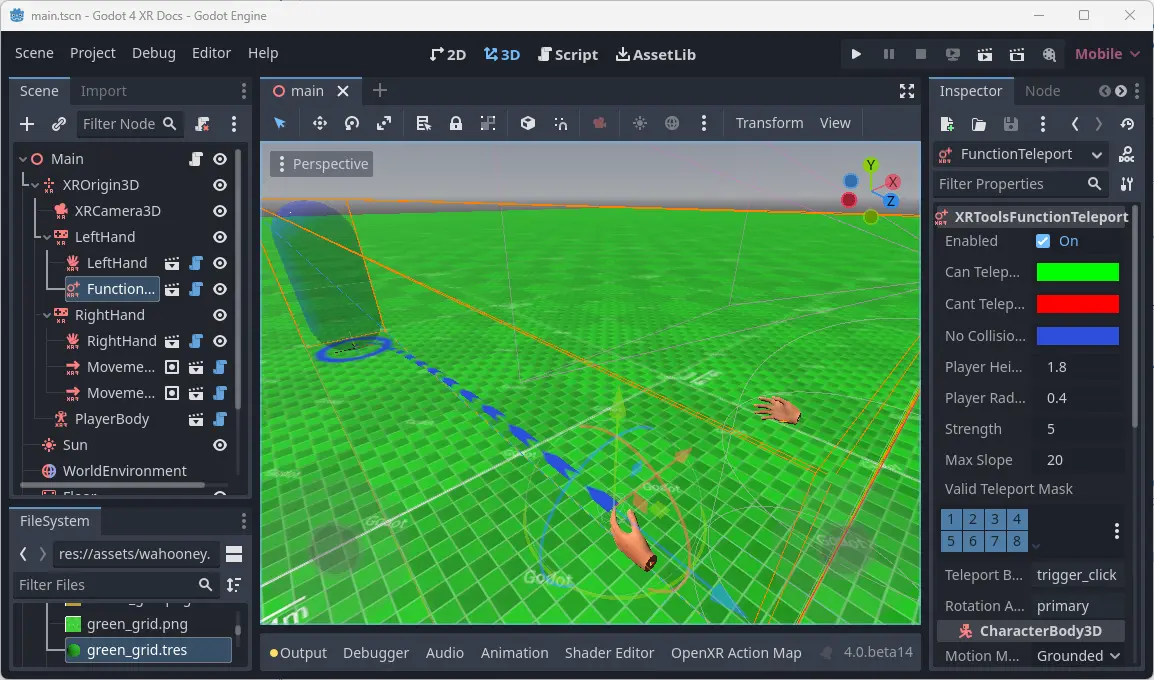The image size is (1154, 680).
Task: Select the Move tool in the 3D toolbar
Action: 320,123
